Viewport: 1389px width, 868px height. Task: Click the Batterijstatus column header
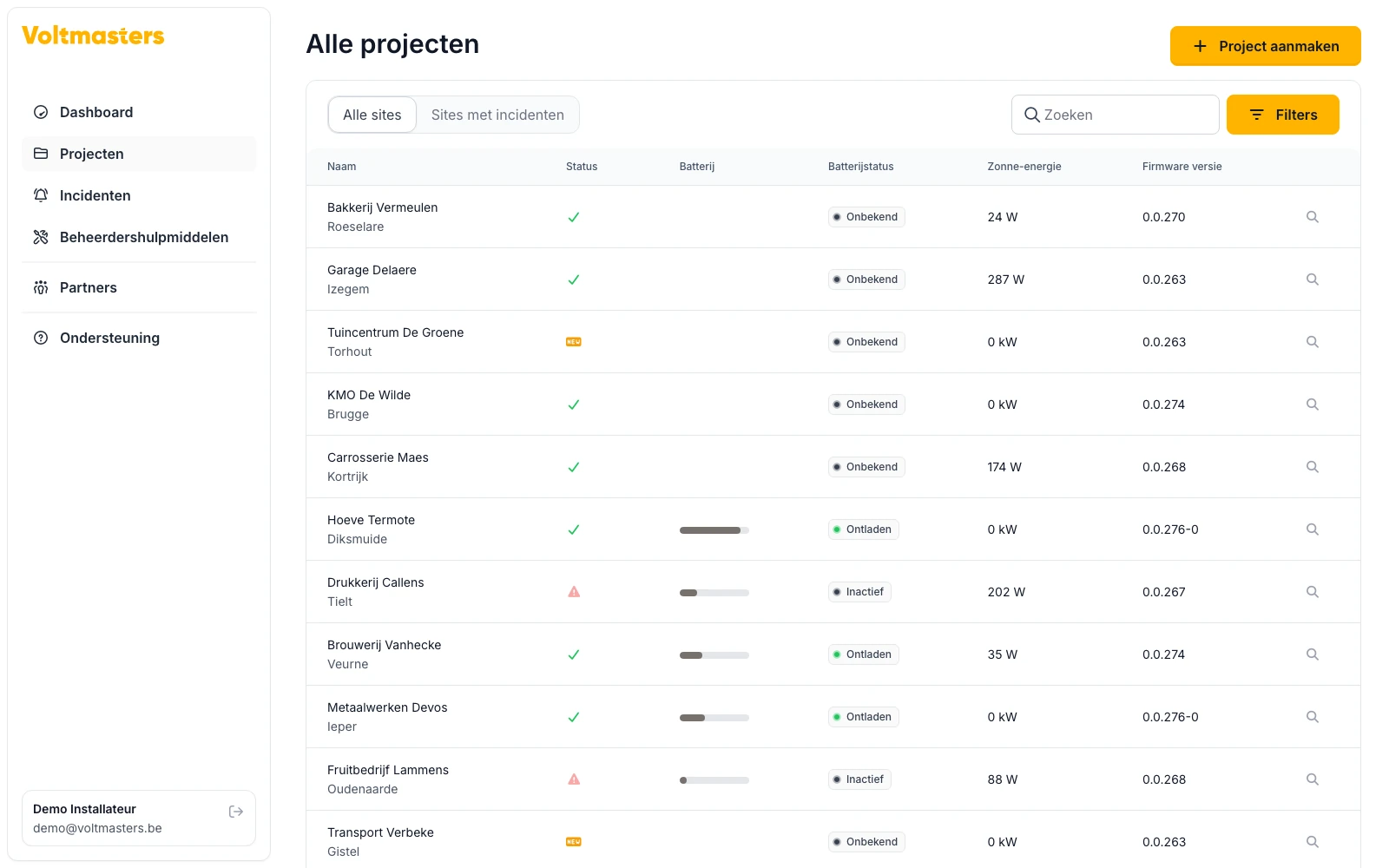(x=860, y=167)
